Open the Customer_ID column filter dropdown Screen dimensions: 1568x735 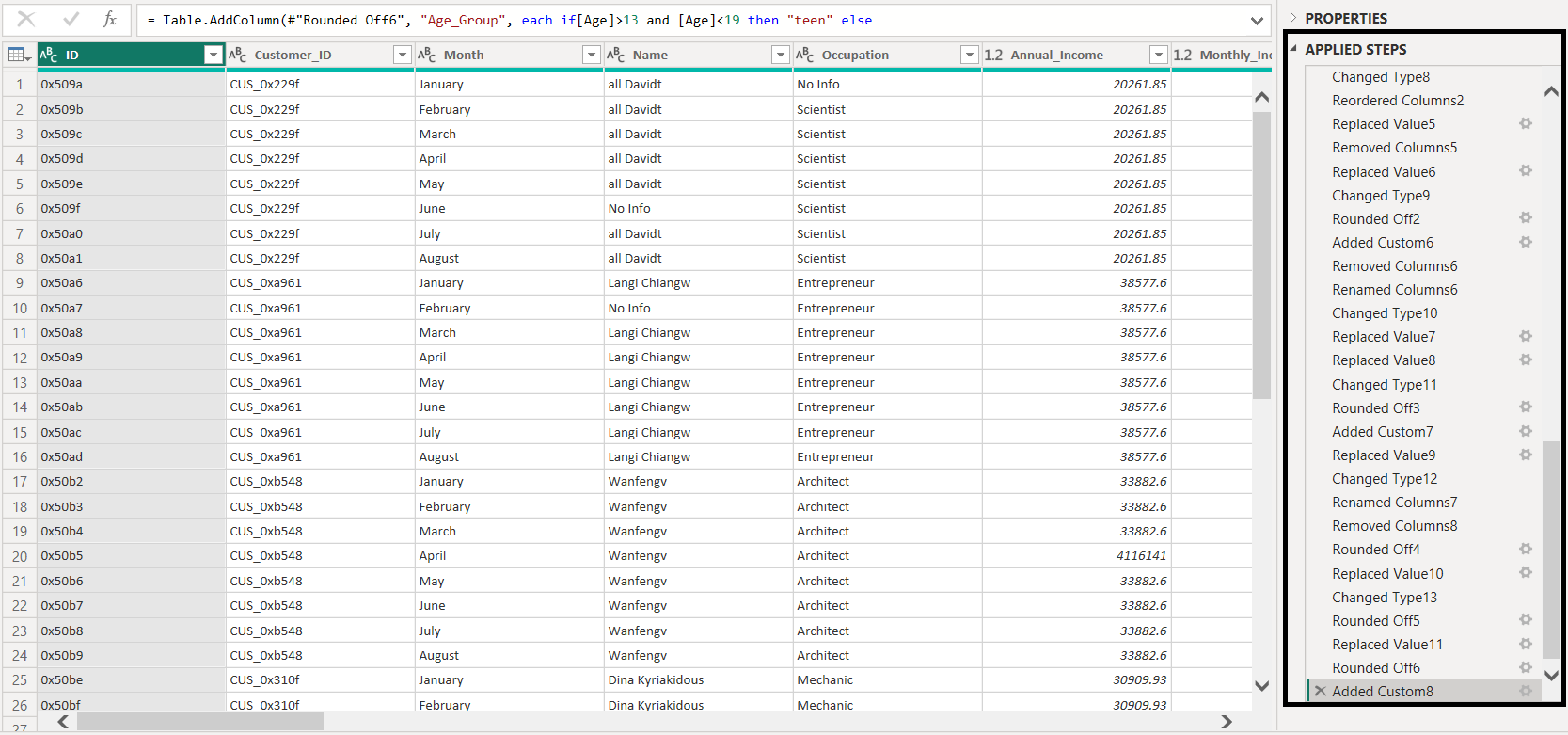pos(403,56)
